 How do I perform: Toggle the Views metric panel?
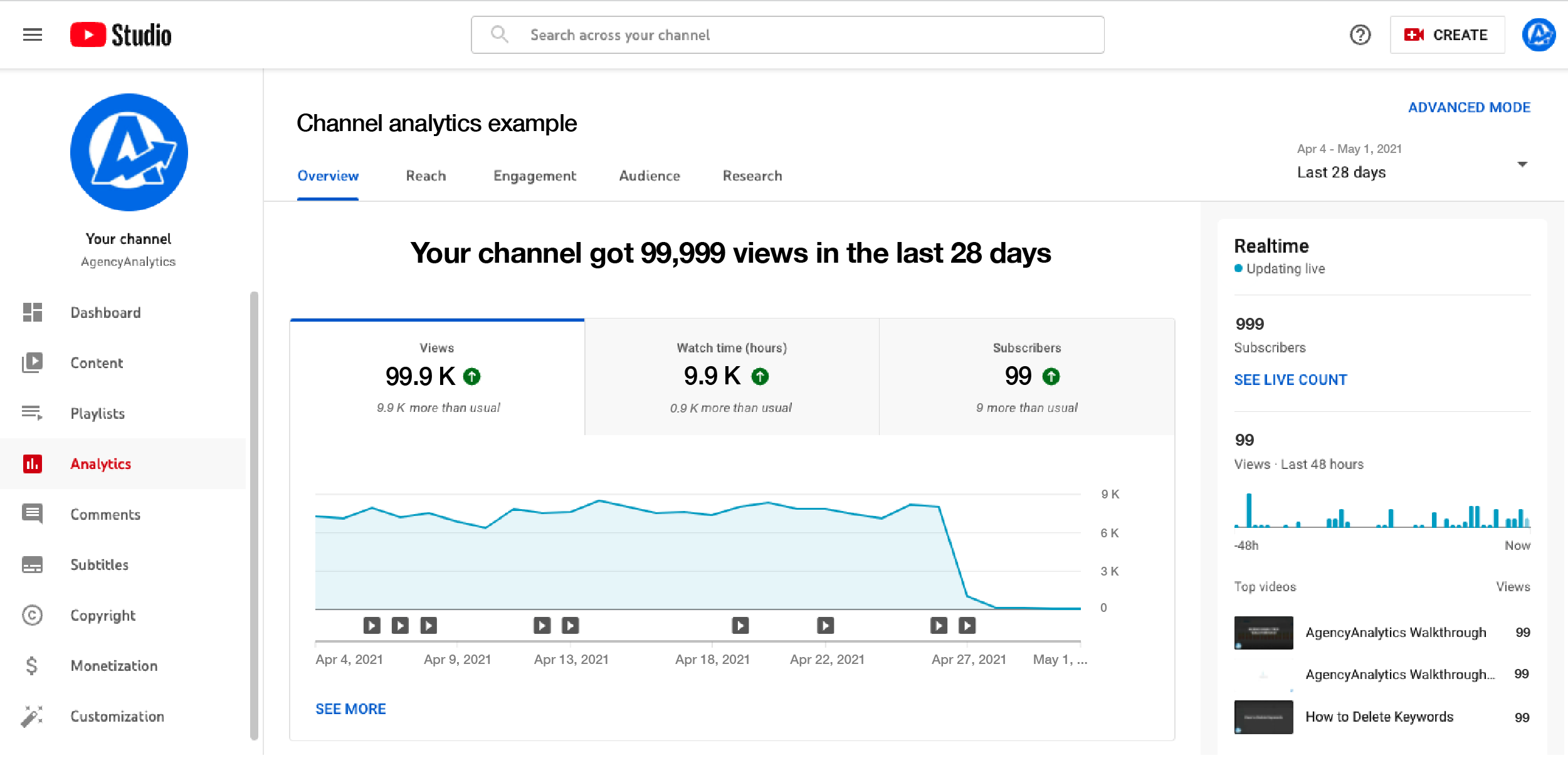click(438, 376)
